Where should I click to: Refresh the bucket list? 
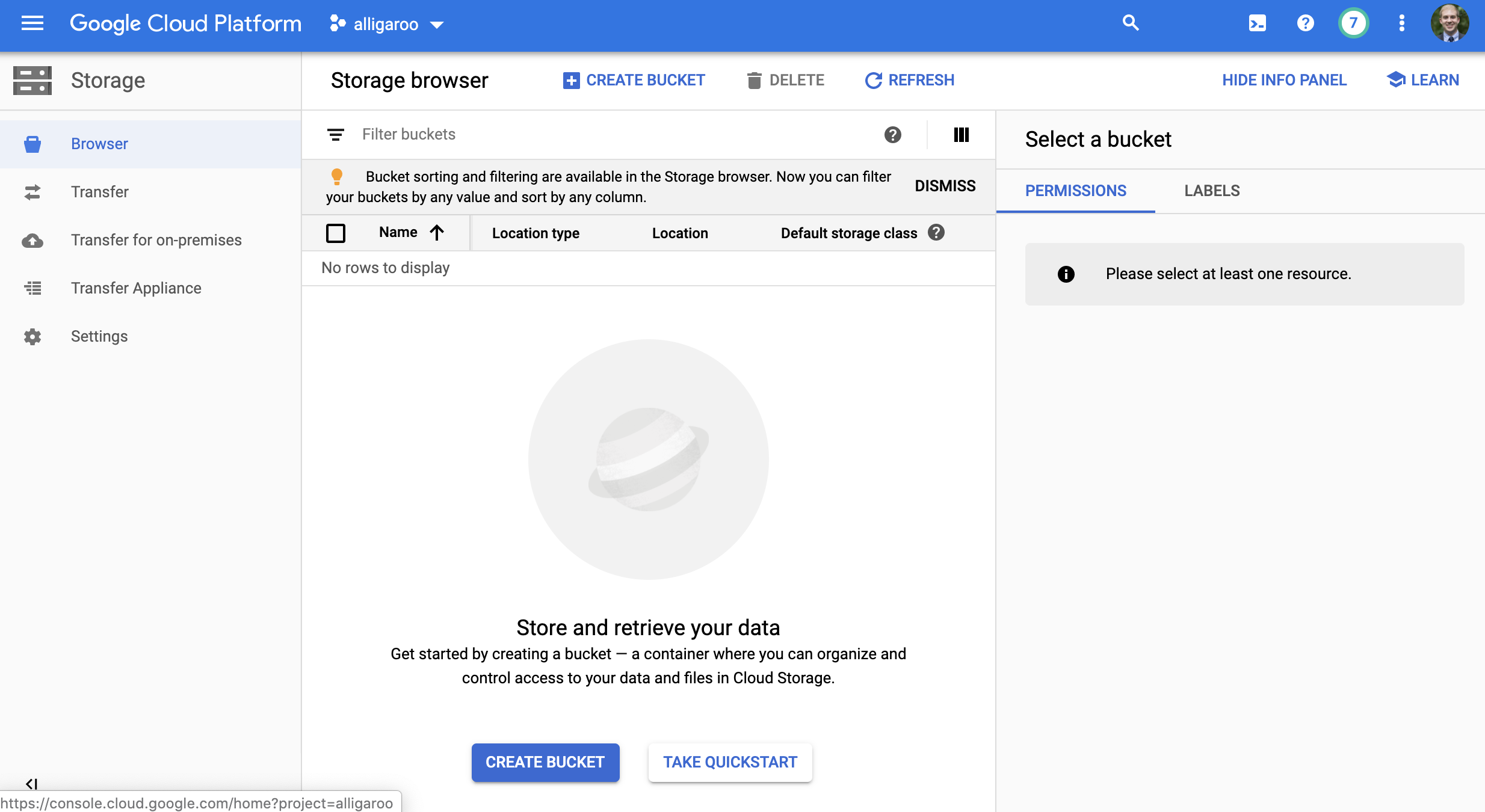[909, 80]
